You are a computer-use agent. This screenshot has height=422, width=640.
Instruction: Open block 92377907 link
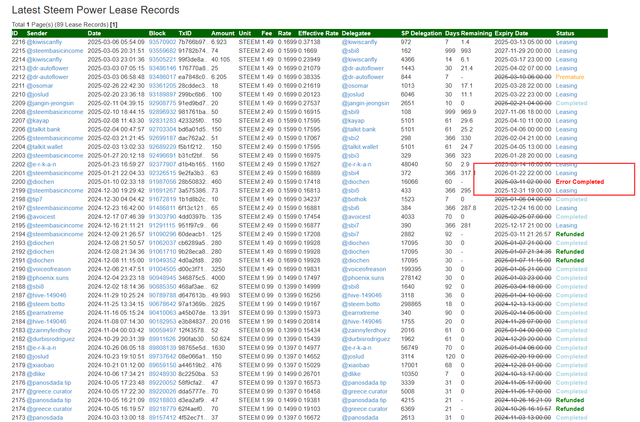162,164
